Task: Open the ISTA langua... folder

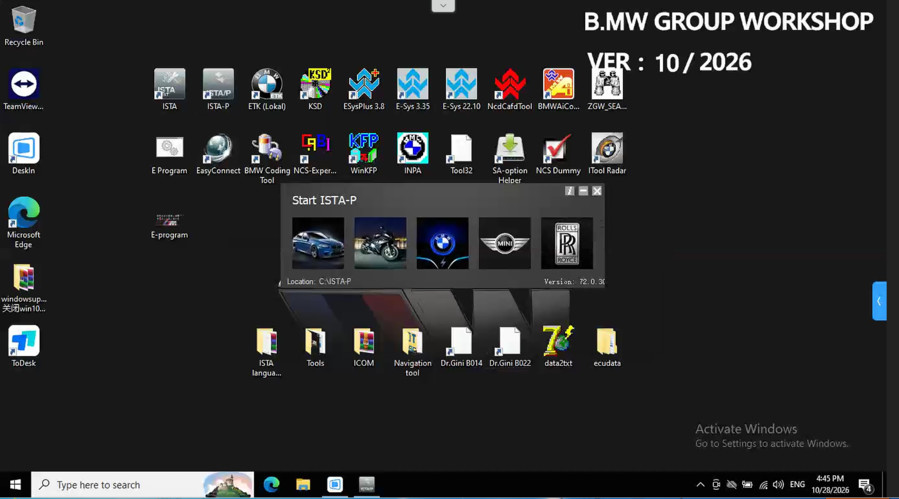Action: [x=267, y=341]
